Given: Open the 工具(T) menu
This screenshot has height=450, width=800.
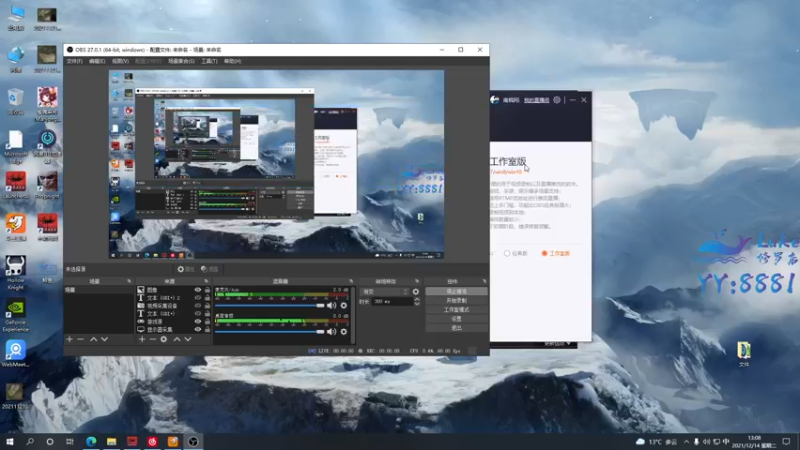Looking at the screenshot, I should coord(209,61).
